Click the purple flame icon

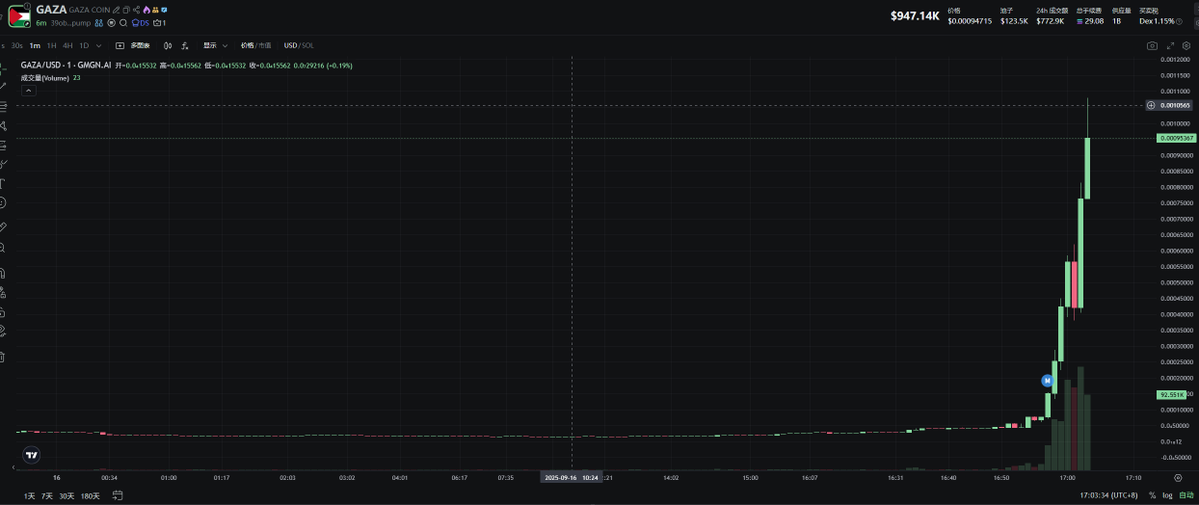pos(146,10)
